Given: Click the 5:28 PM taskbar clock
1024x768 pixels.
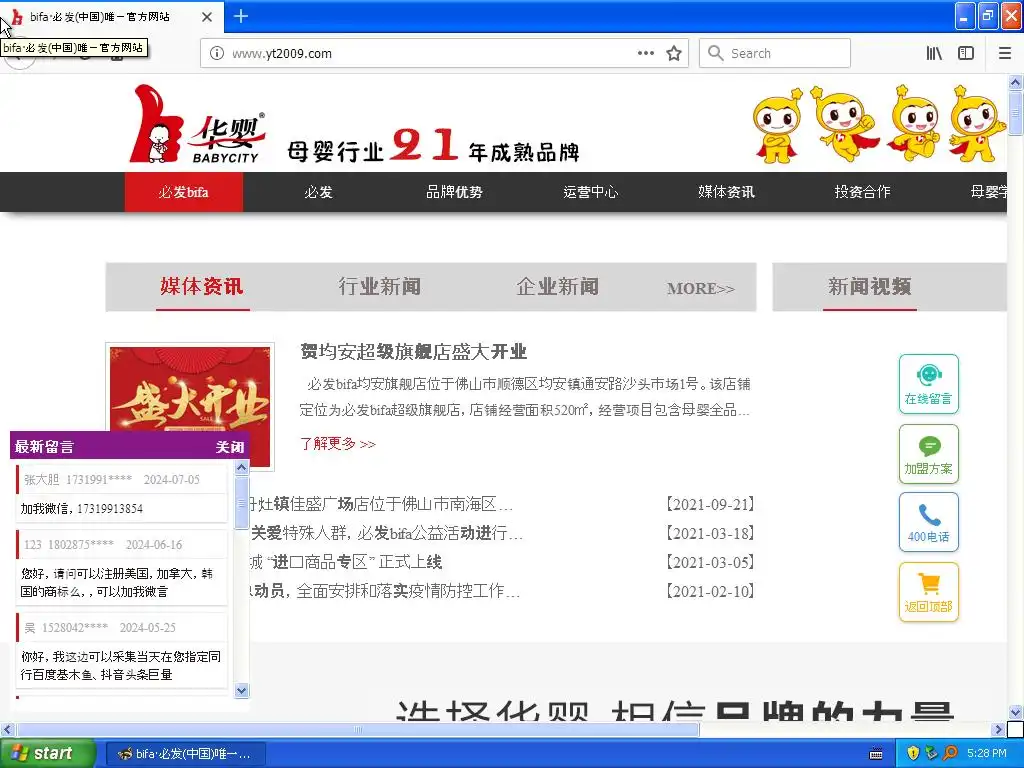Looking at the screenshot, I should click(x=987, y=754).
